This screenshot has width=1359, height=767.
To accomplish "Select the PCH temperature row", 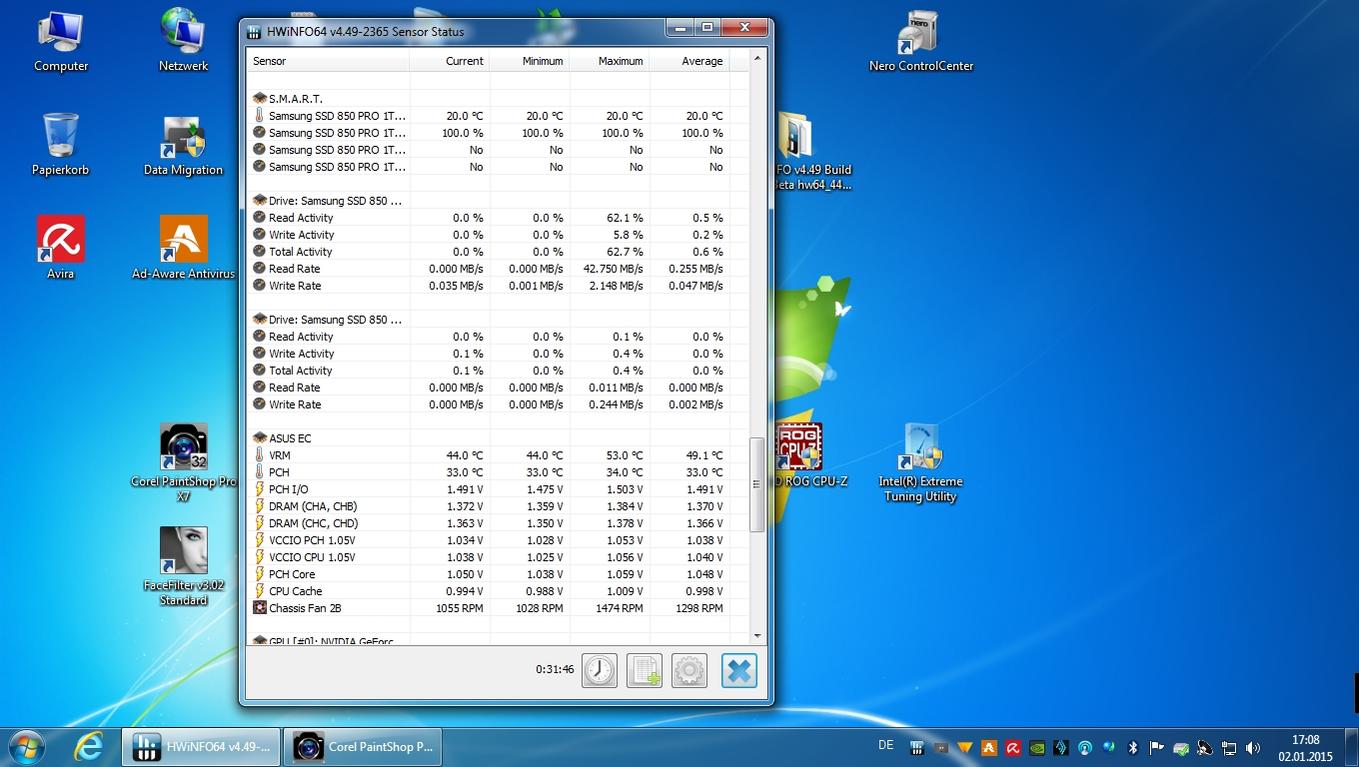I will pyautogui.click(x=488, y=472).
